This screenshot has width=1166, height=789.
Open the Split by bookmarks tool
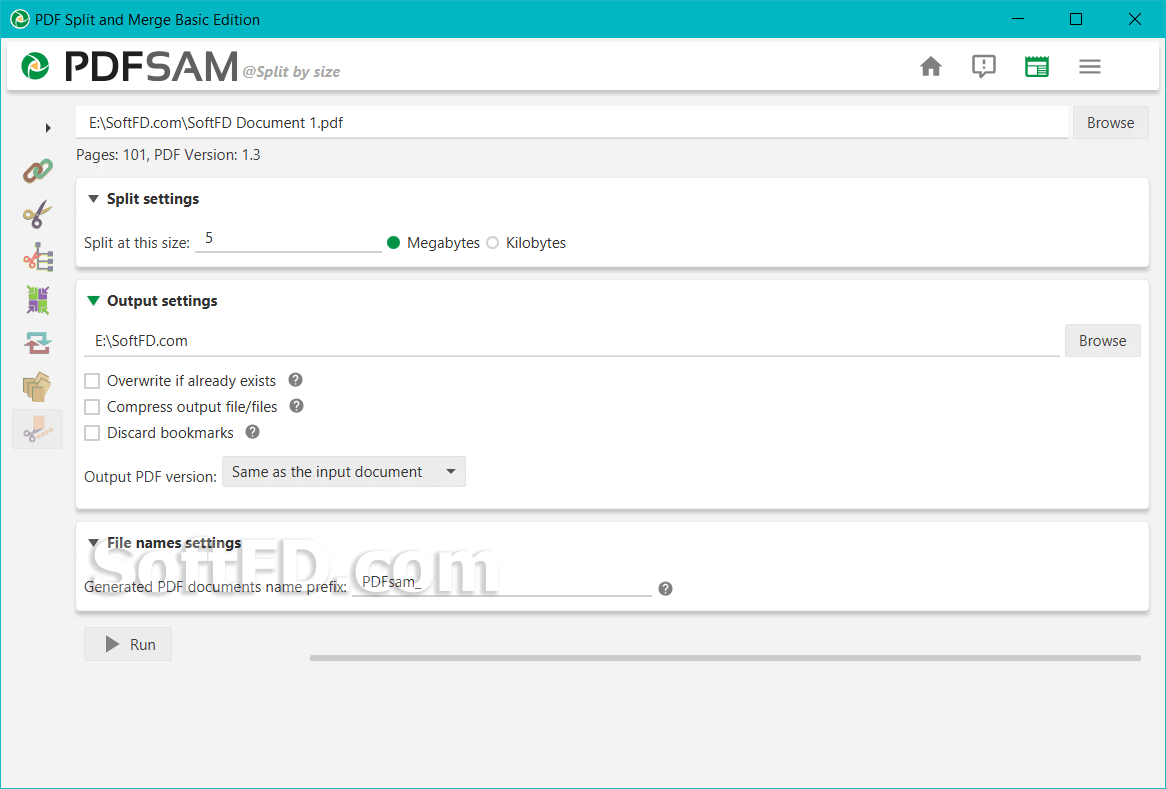point(37,257)
